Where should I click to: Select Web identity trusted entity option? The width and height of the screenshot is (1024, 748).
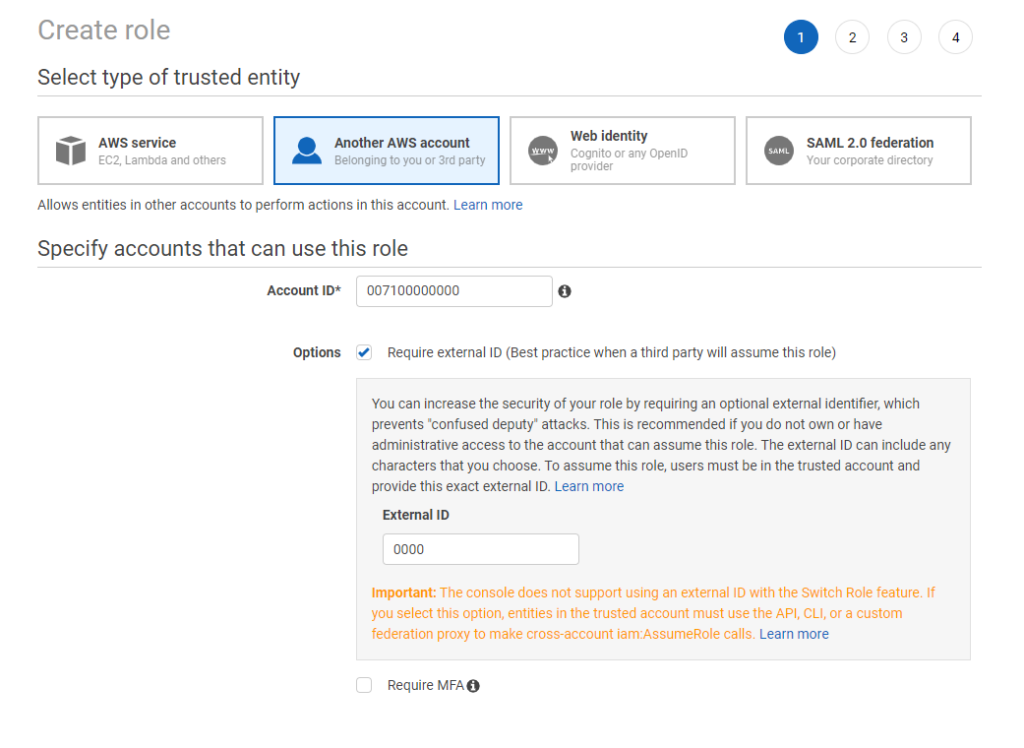click(622, 151)
